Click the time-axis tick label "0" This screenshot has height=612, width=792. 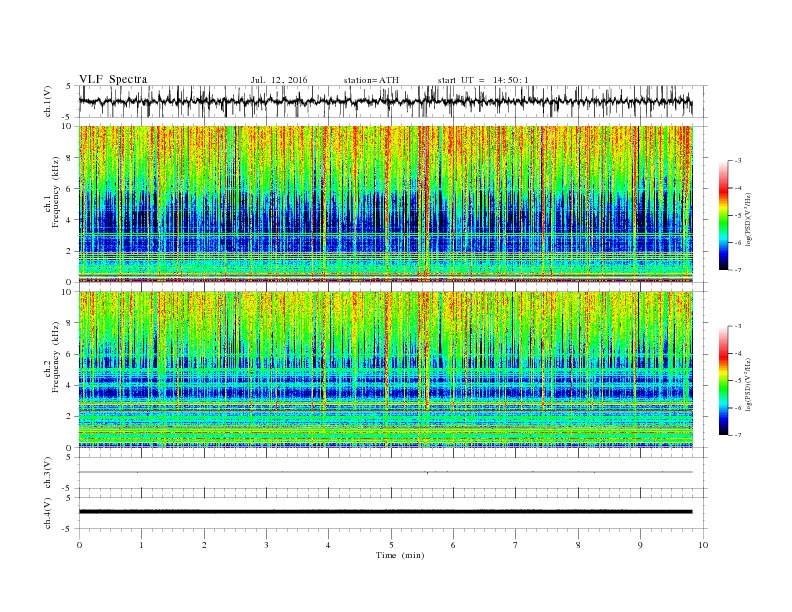click(79, 545)
